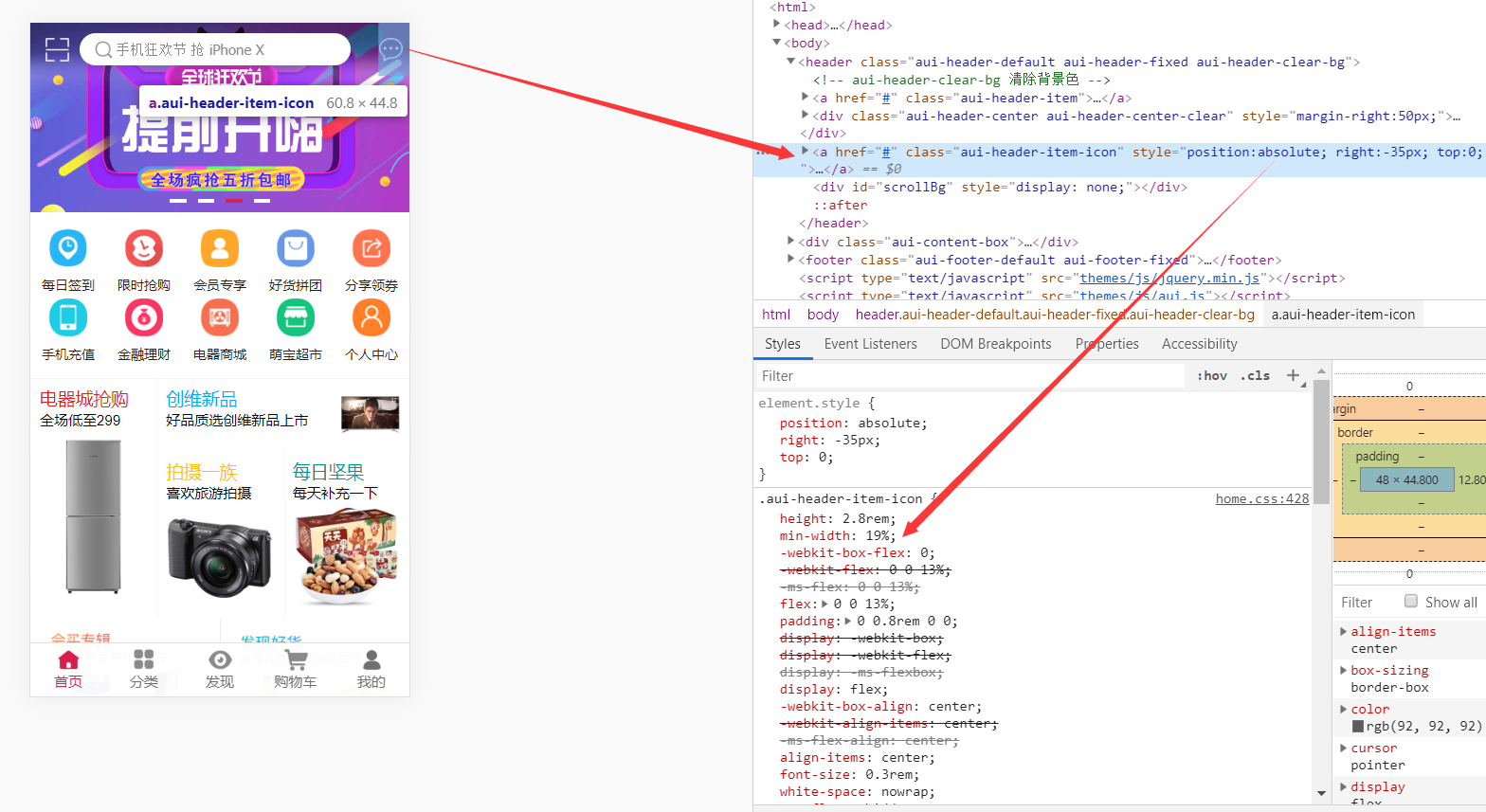Click the rgb(92, 92, 92) color swatch
1486x812 pixels.
(1358, 726)
